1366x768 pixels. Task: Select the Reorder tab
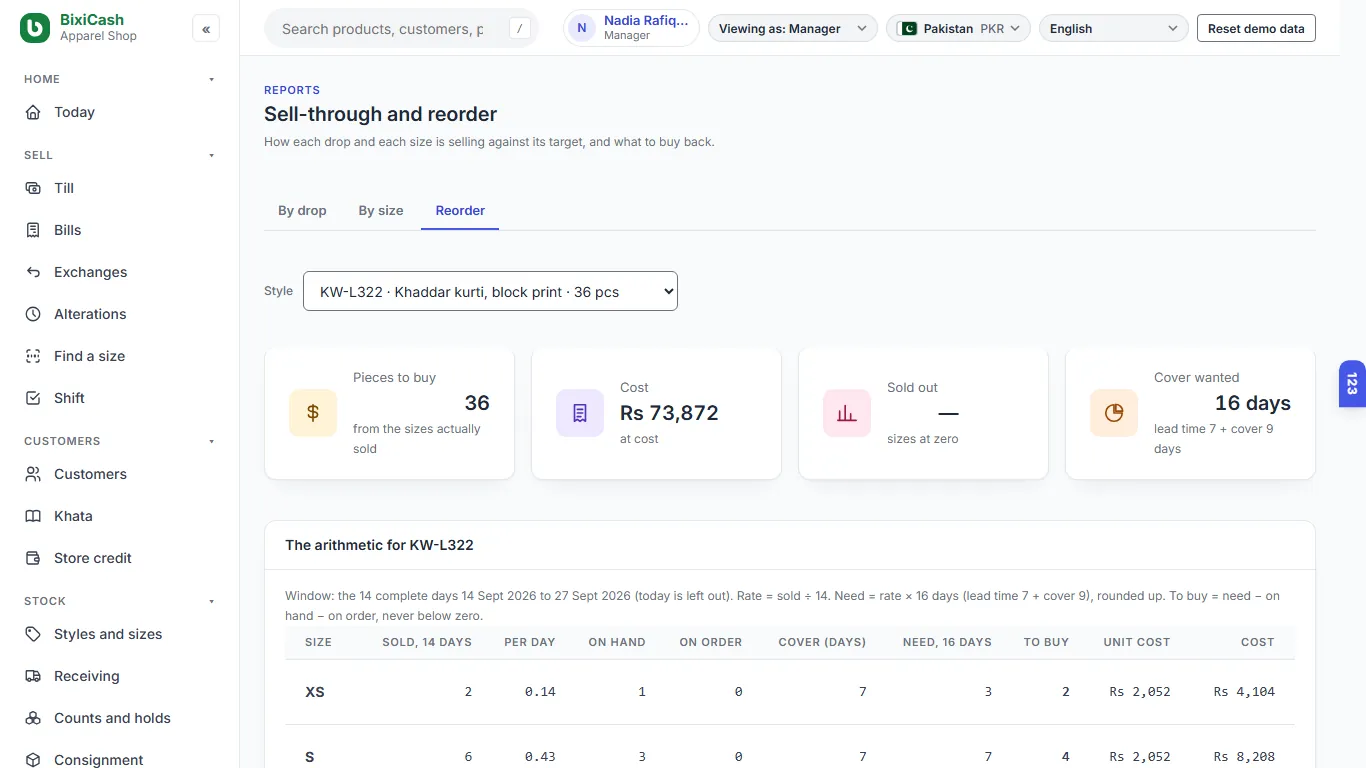point(460,210)
